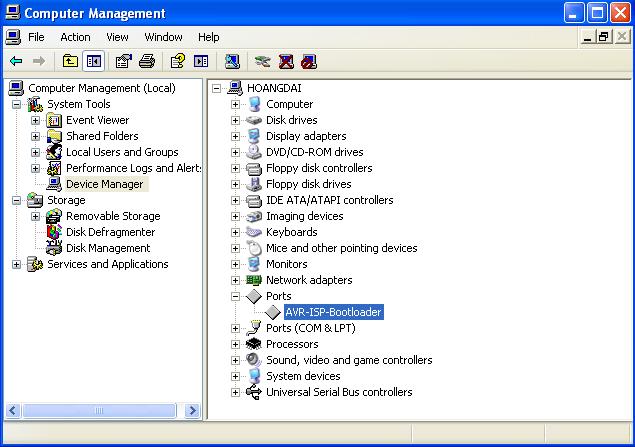Click the Disk Management icon
Image resolution: width=635 pixels, height=447 pixels.
(x=54, y=248)
